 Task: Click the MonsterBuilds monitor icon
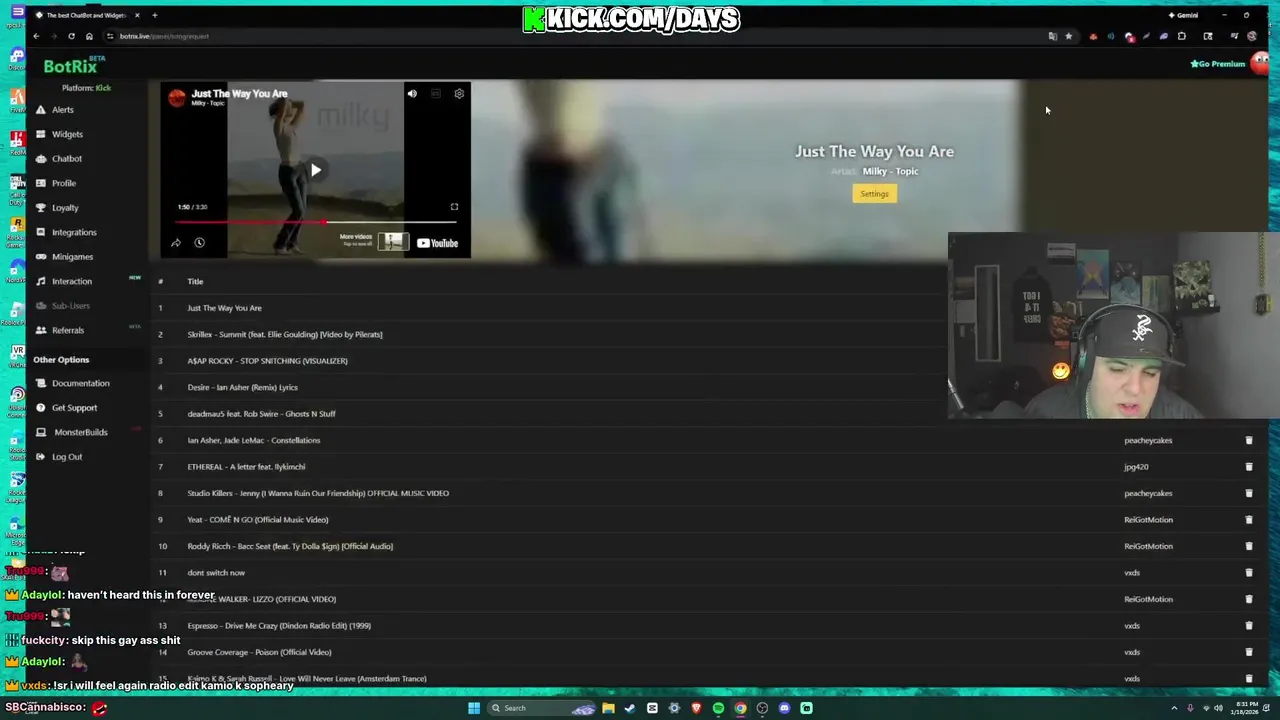[41, 432]
